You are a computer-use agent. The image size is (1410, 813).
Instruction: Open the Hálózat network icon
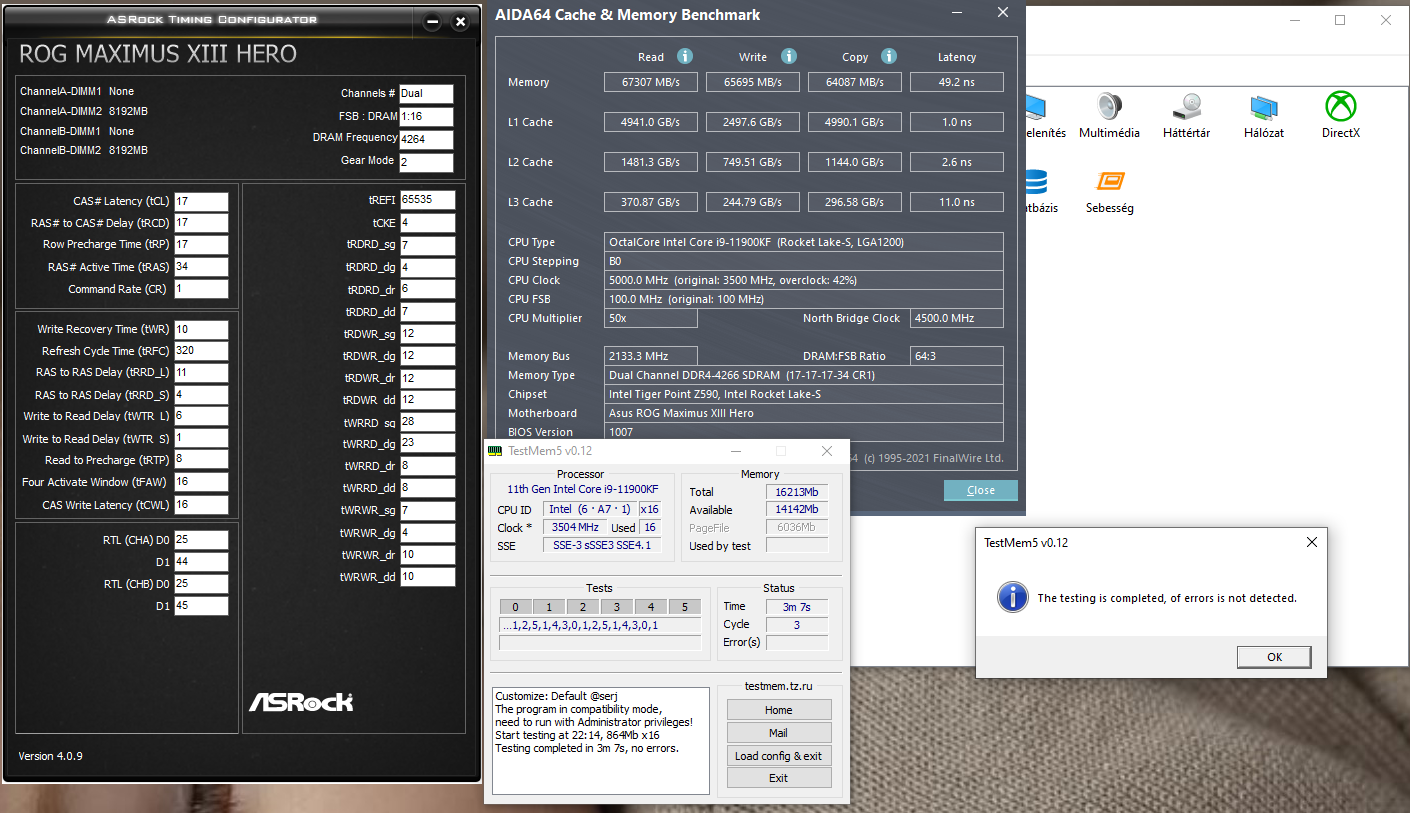tap(1263, 115)
